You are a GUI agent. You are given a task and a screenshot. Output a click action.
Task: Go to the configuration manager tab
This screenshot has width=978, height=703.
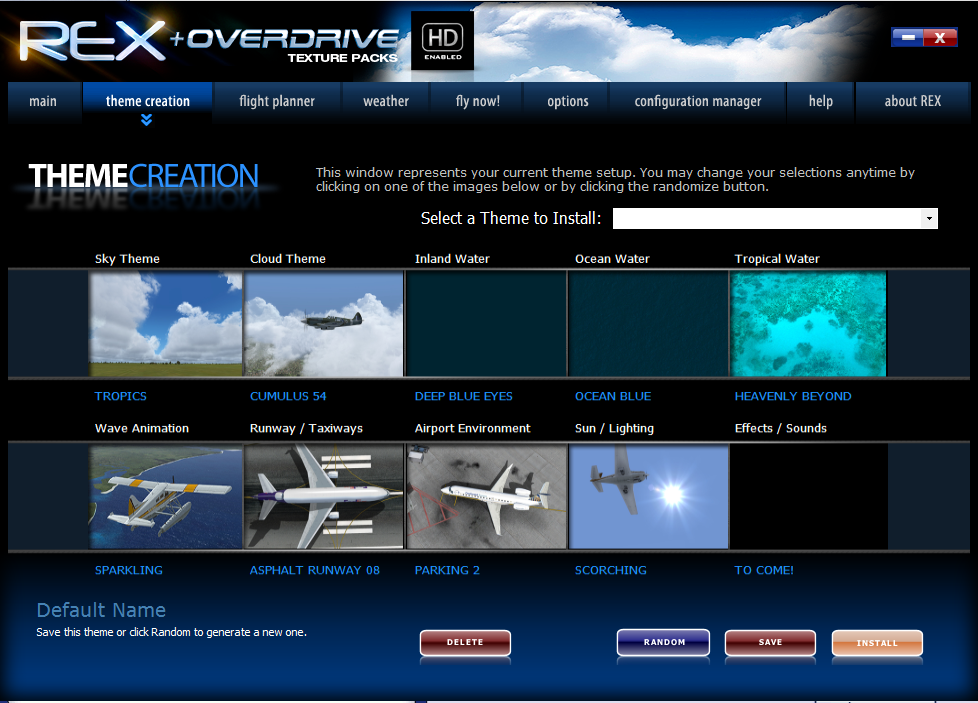[698, 101]
